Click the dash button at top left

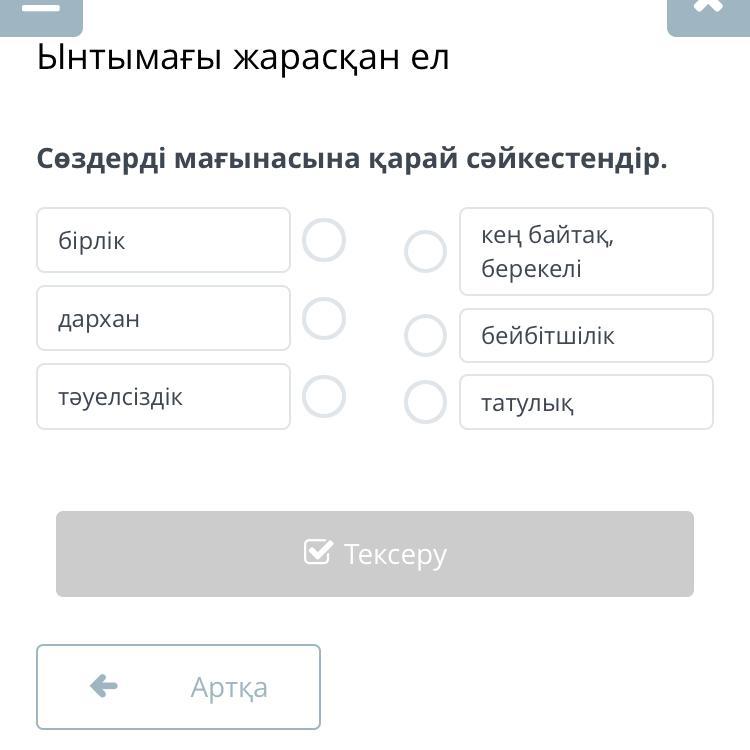40,10
